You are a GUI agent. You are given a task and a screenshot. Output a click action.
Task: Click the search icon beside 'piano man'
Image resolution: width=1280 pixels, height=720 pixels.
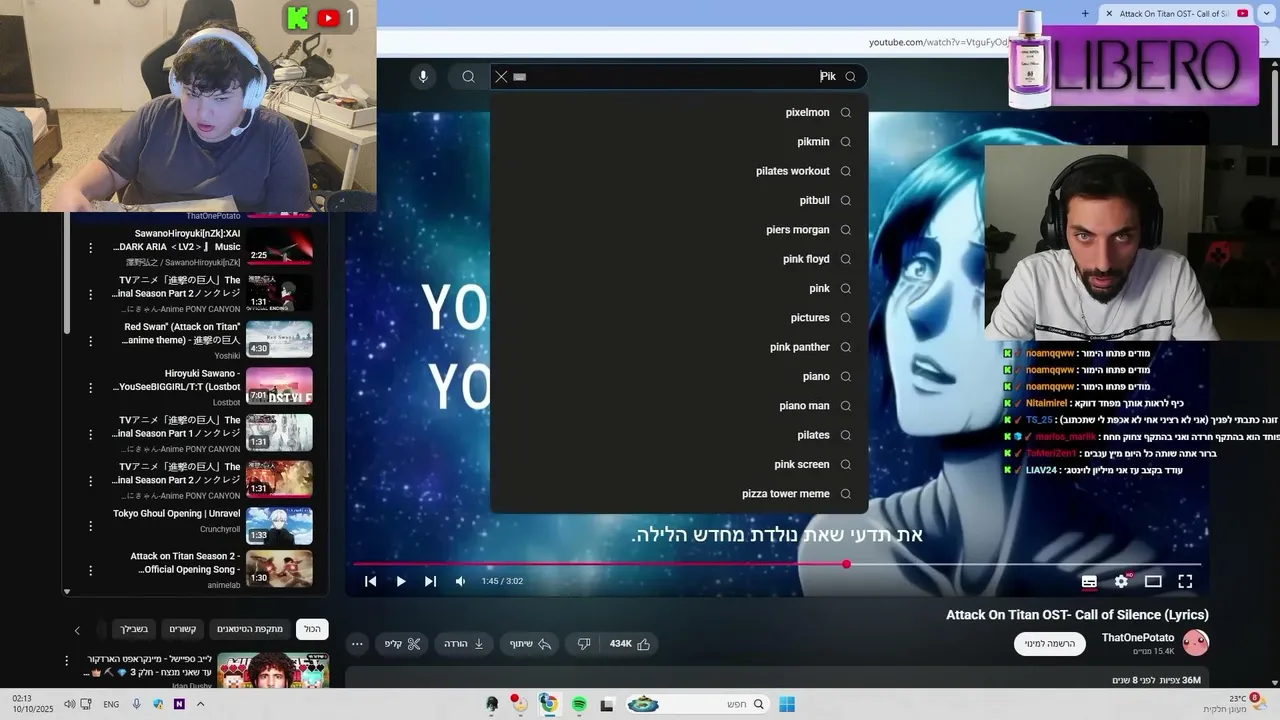[x=846, y=406]
